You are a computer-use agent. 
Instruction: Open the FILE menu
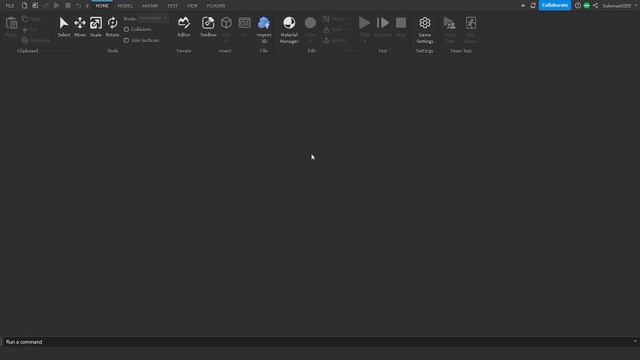(x=10, y=6)
